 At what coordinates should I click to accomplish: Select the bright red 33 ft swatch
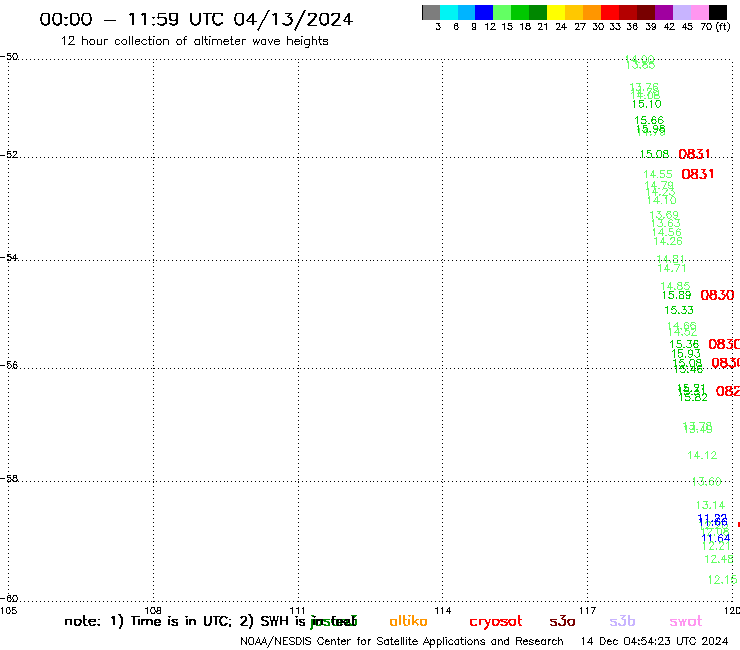(x=610, y=13)
